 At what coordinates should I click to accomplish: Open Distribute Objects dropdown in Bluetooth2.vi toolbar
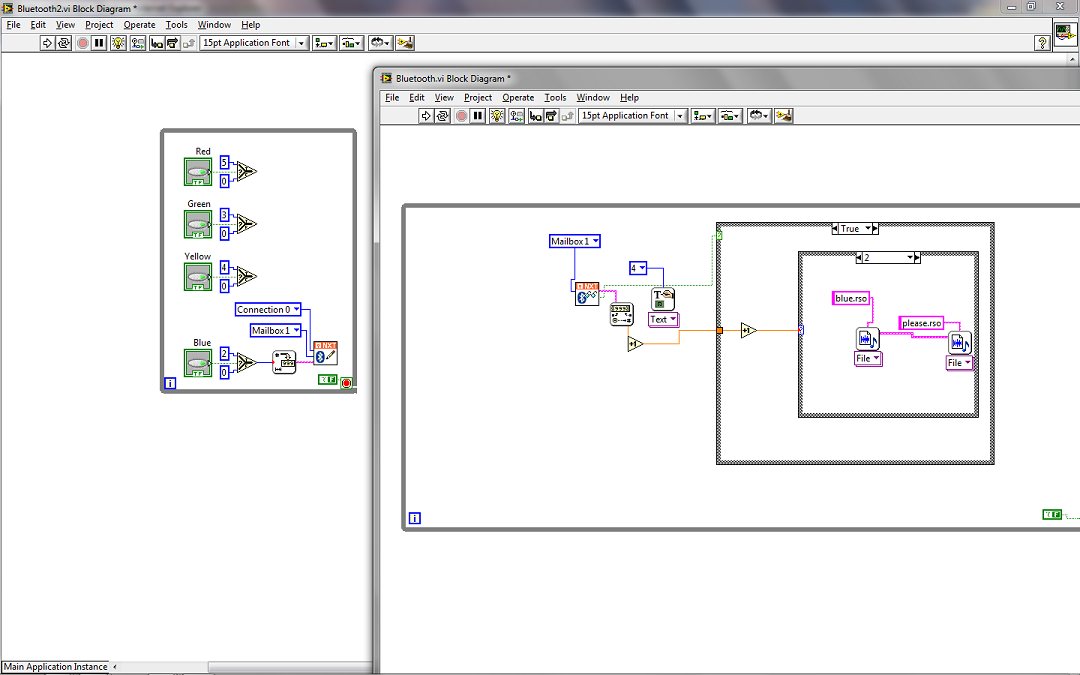coord(351,43)
